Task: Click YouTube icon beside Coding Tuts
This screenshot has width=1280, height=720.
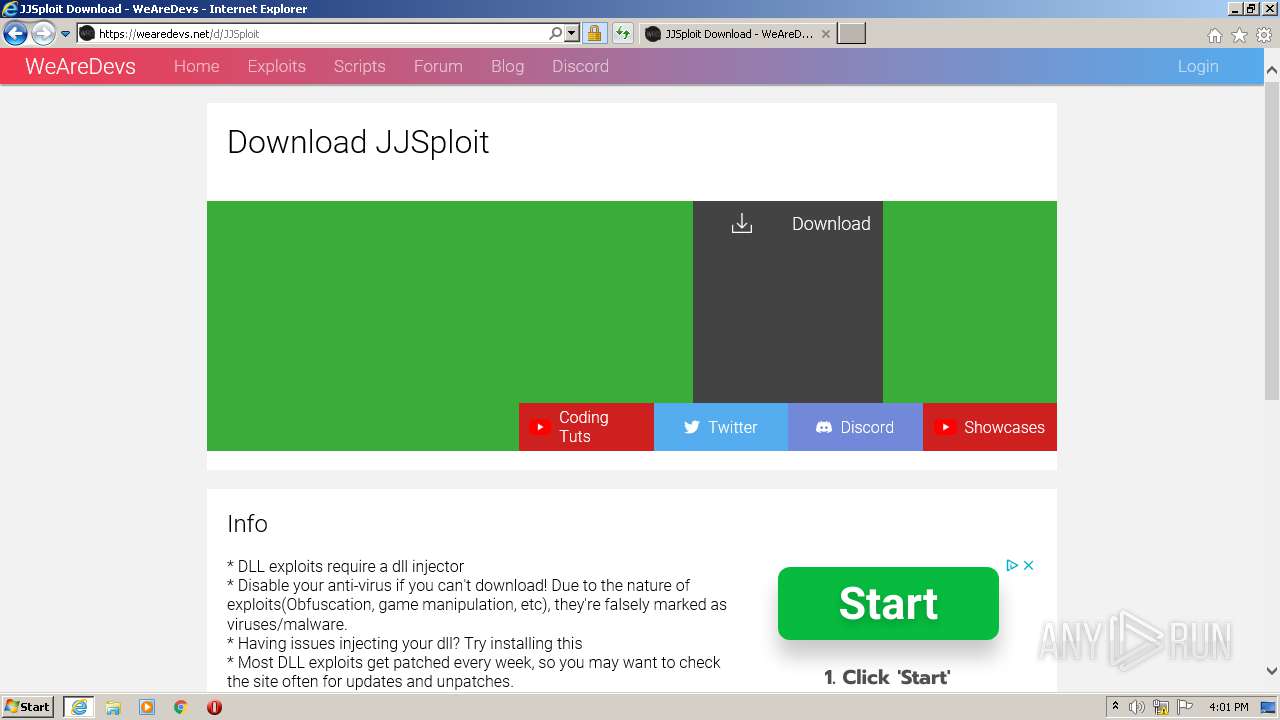Action: click(539, 427)
